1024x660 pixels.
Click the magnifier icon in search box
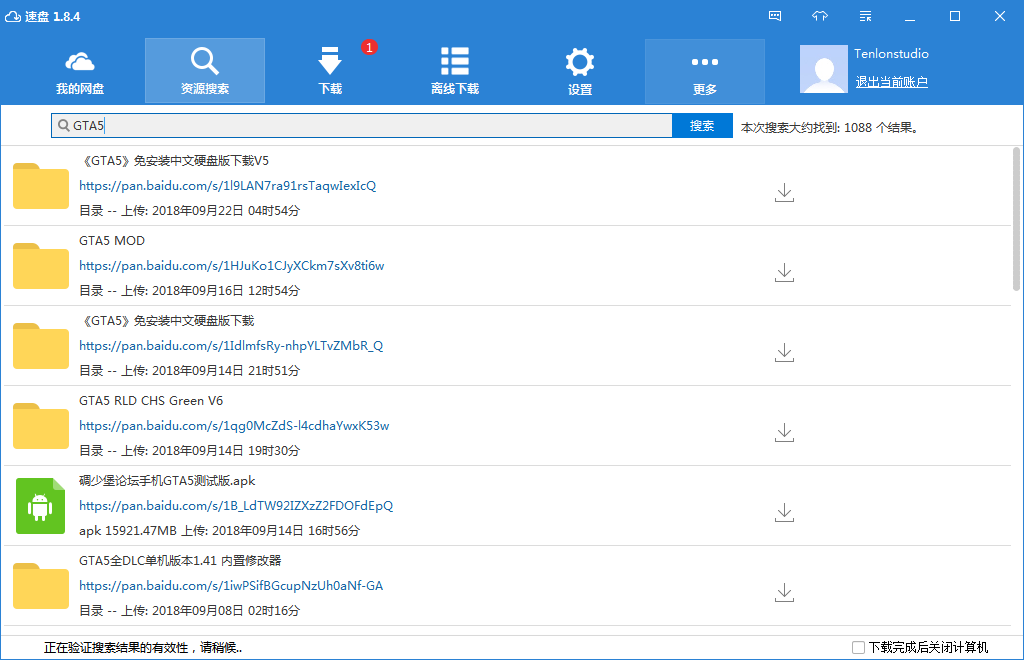[x=63, y=125]
